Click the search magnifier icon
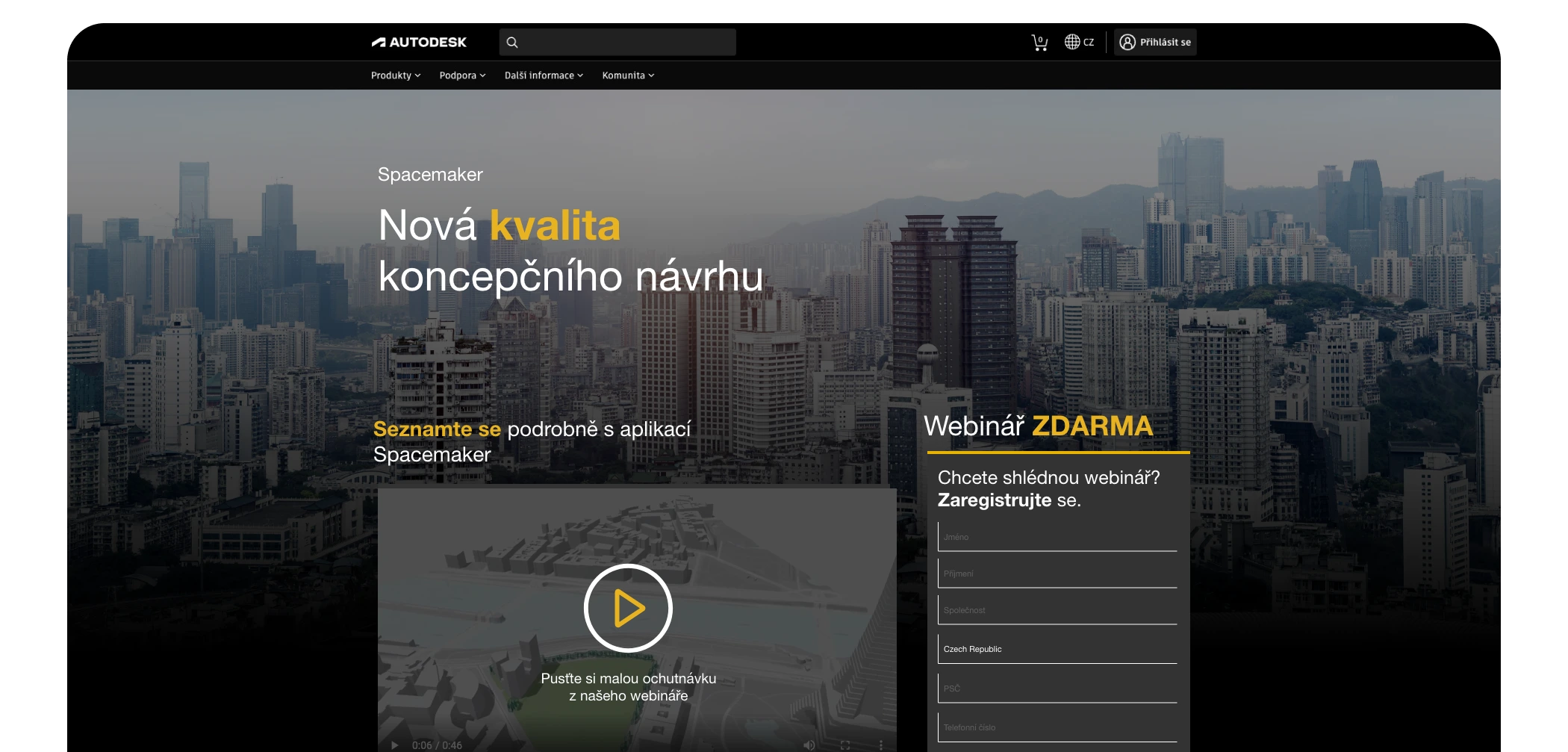 pyautogui.click(x=512, y=43)
